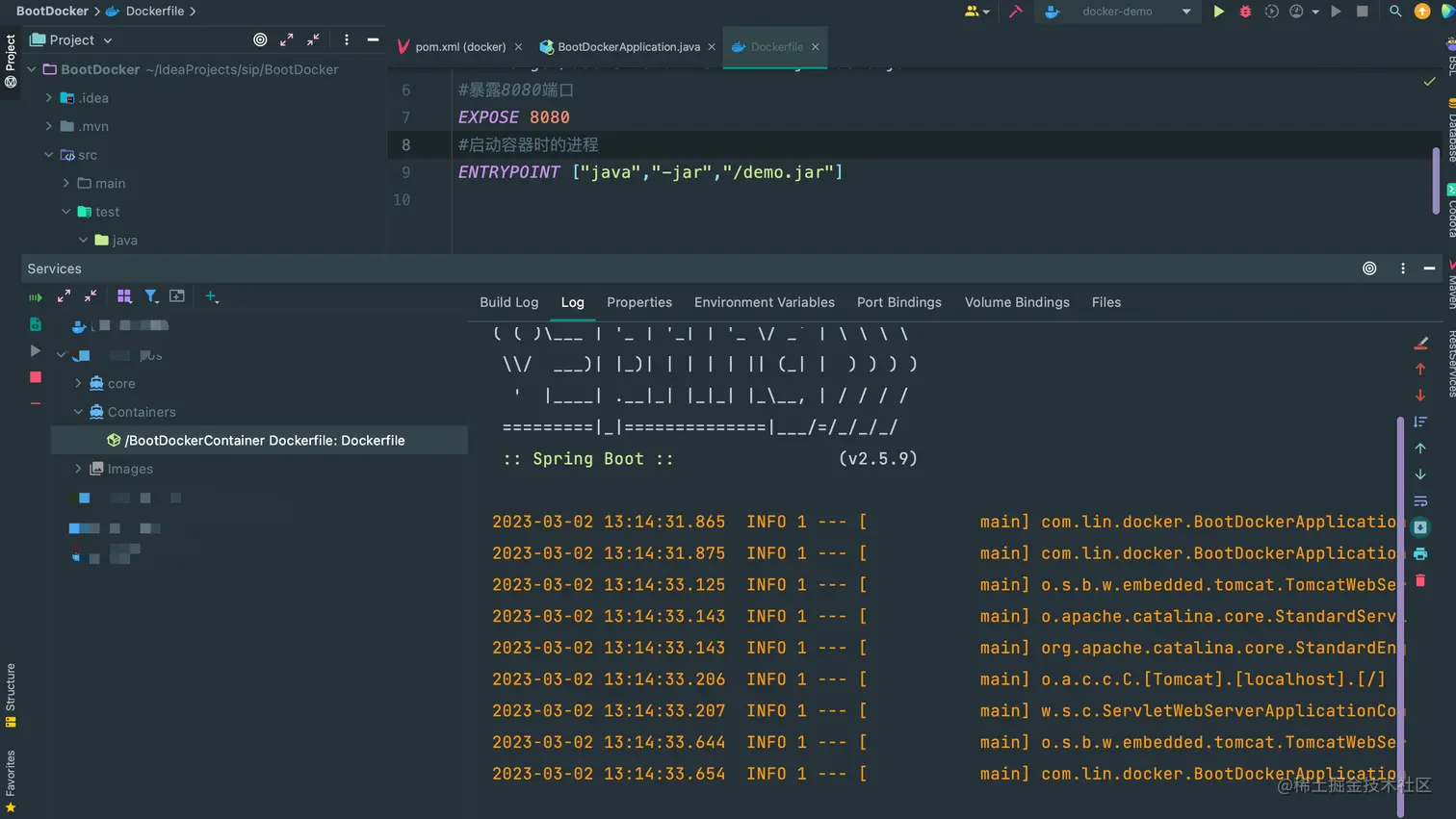This screenshot has width=1456, height=819.
Task: Select the java folder under test
Action: point(116,240)
